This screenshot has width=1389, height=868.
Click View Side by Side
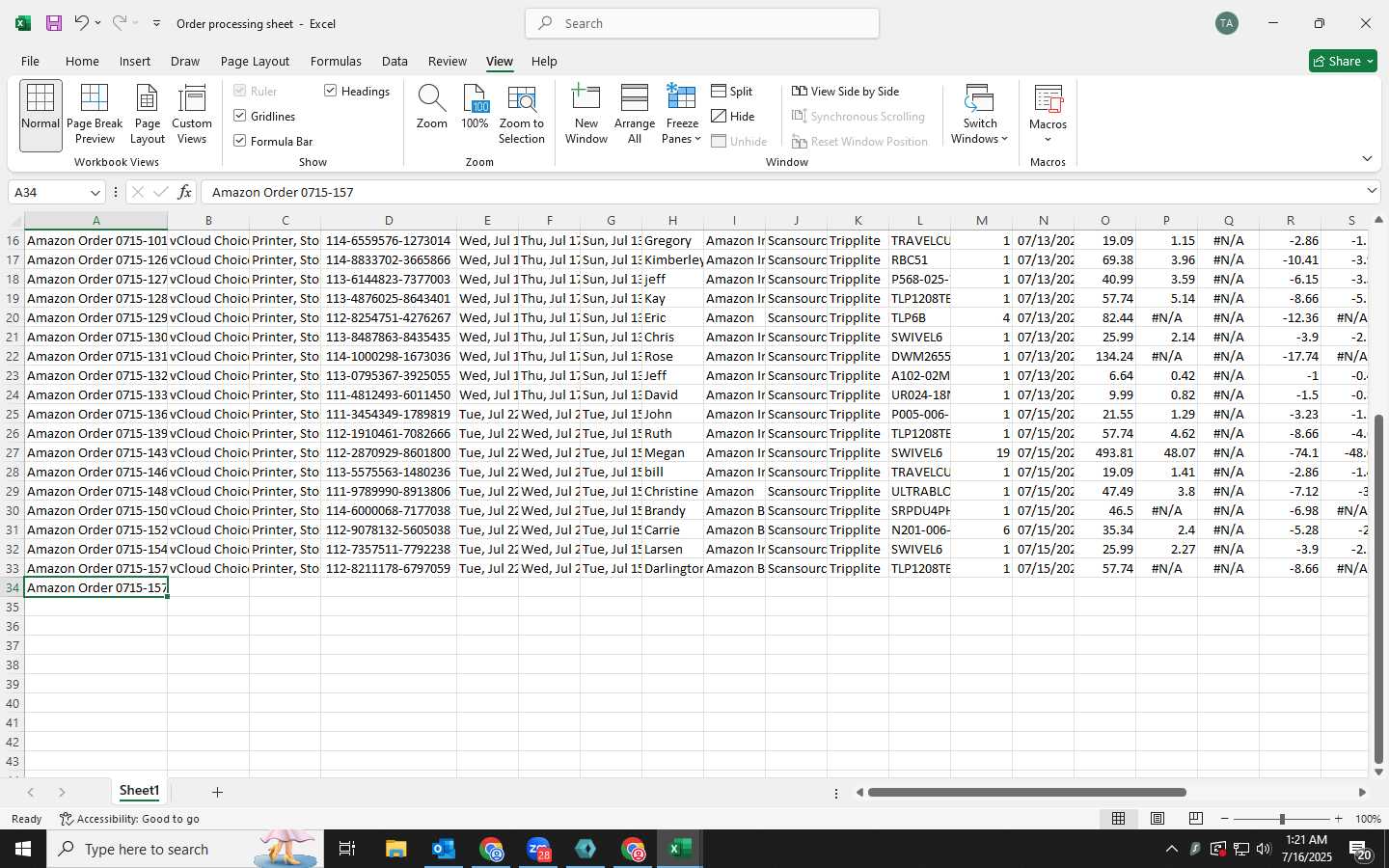coord(846,91)
